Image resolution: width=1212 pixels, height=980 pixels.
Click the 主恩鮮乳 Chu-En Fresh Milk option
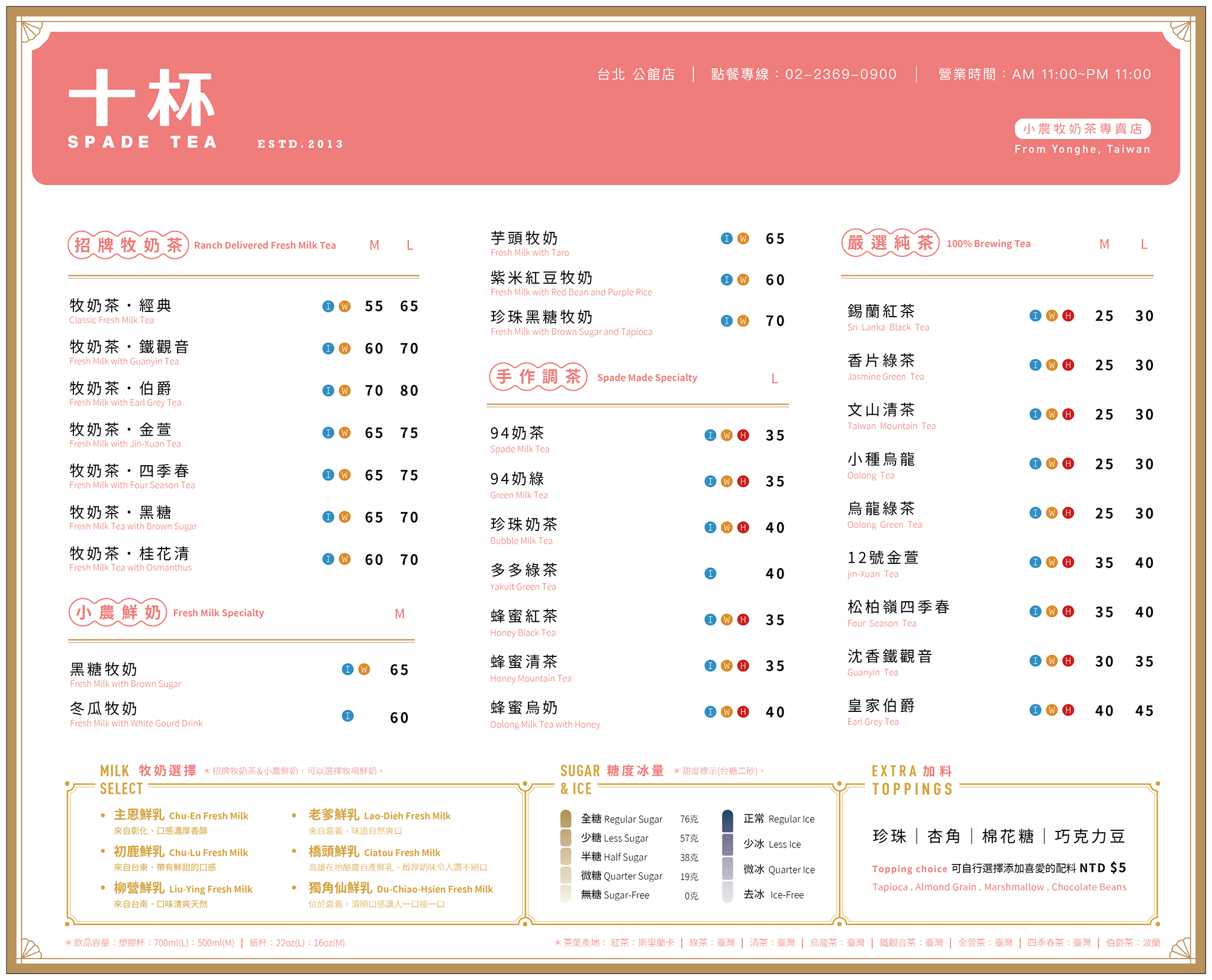pyautogui.click(x=180, y=815)
